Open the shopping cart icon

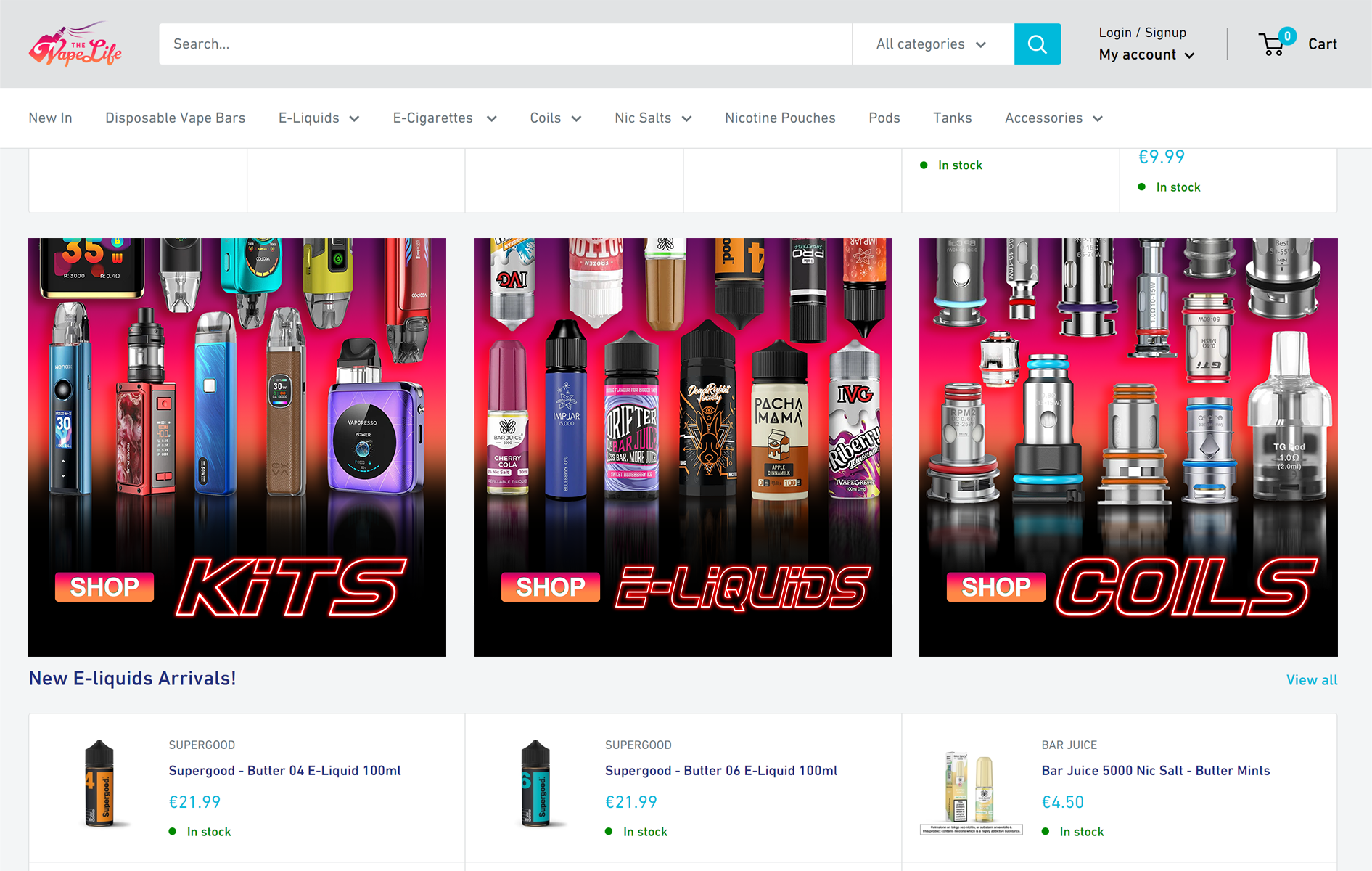1276,44
